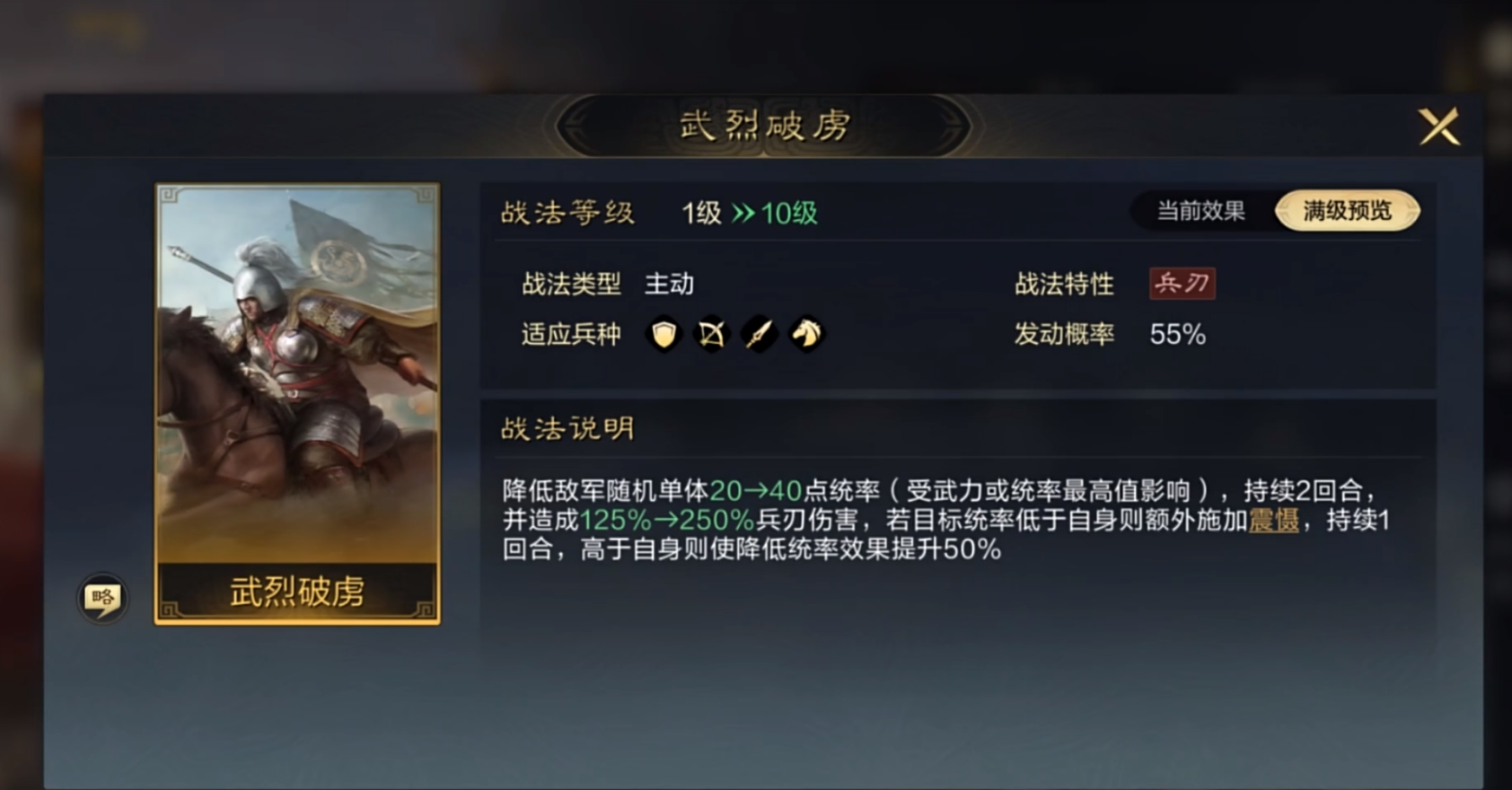Switch to 当前效果 view
The width and height of the screenshot is (1512, 790).
[1200, 212]
